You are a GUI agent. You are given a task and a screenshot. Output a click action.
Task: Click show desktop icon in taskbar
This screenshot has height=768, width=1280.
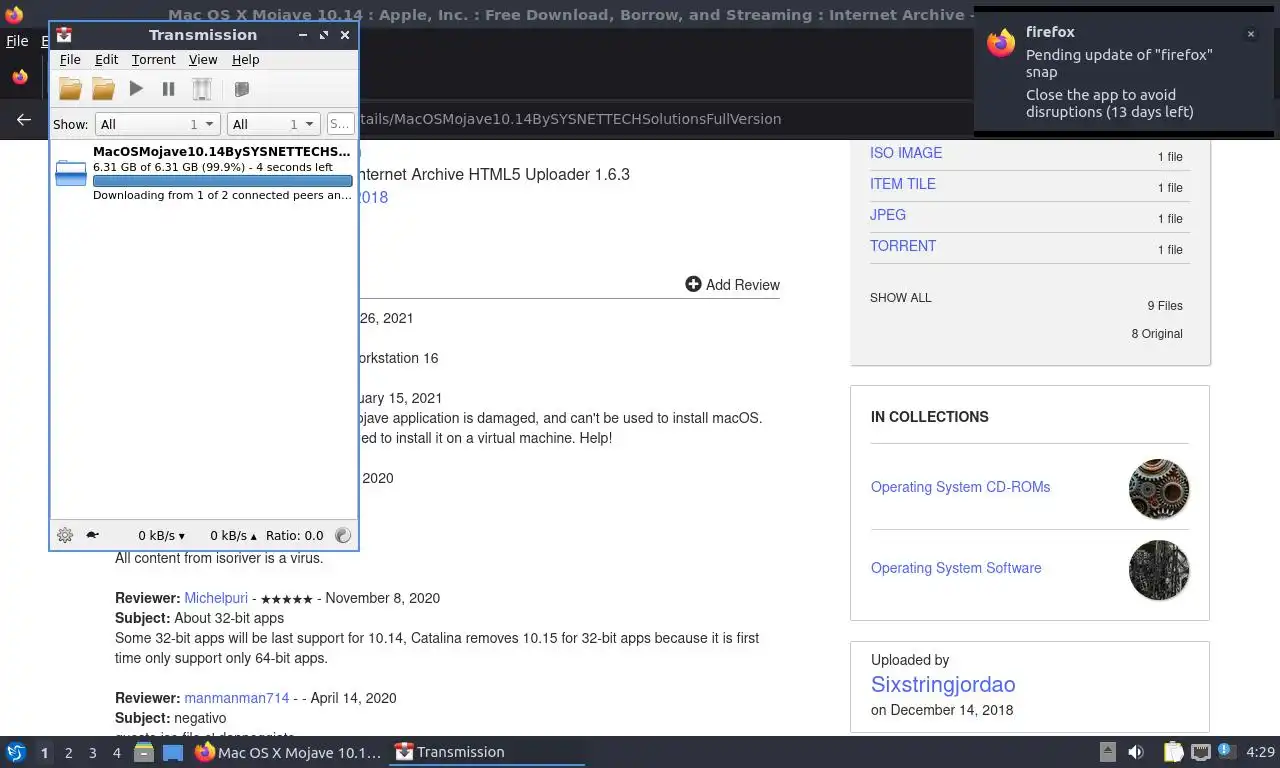point(173,752)
